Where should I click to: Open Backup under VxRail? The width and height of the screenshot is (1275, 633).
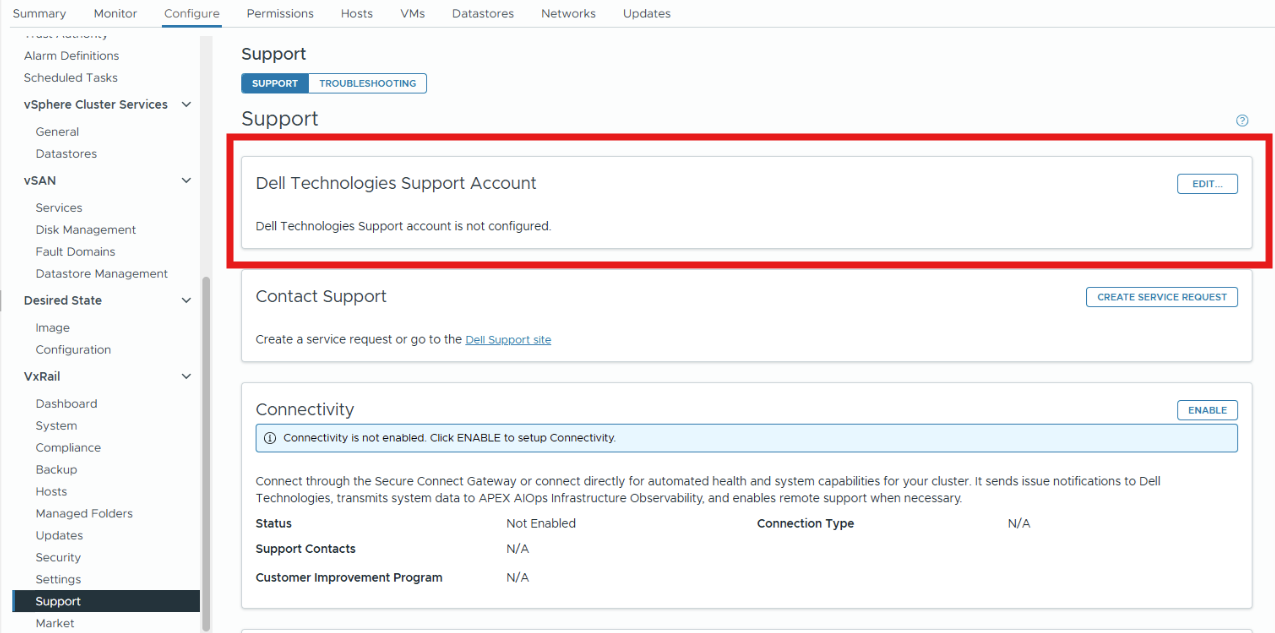[x=56, y=470]
